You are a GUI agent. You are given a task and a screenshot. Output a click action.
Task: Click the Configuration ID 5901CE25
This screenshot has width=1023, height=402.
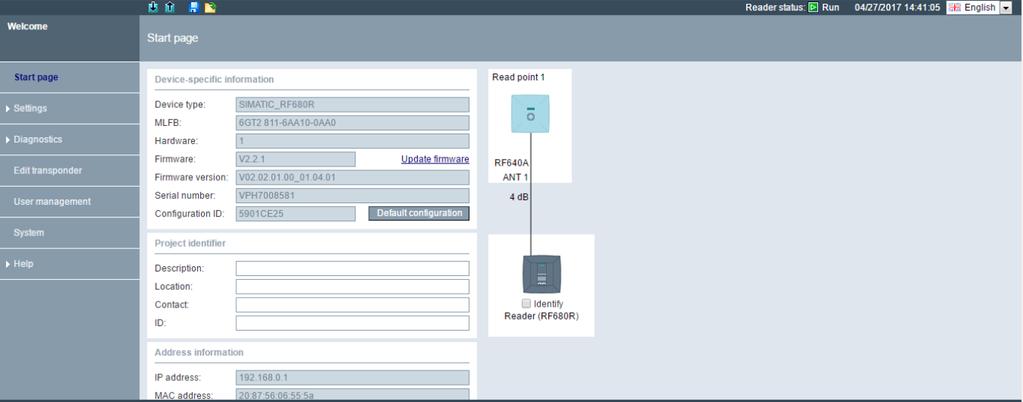click(x=296, y=214)
